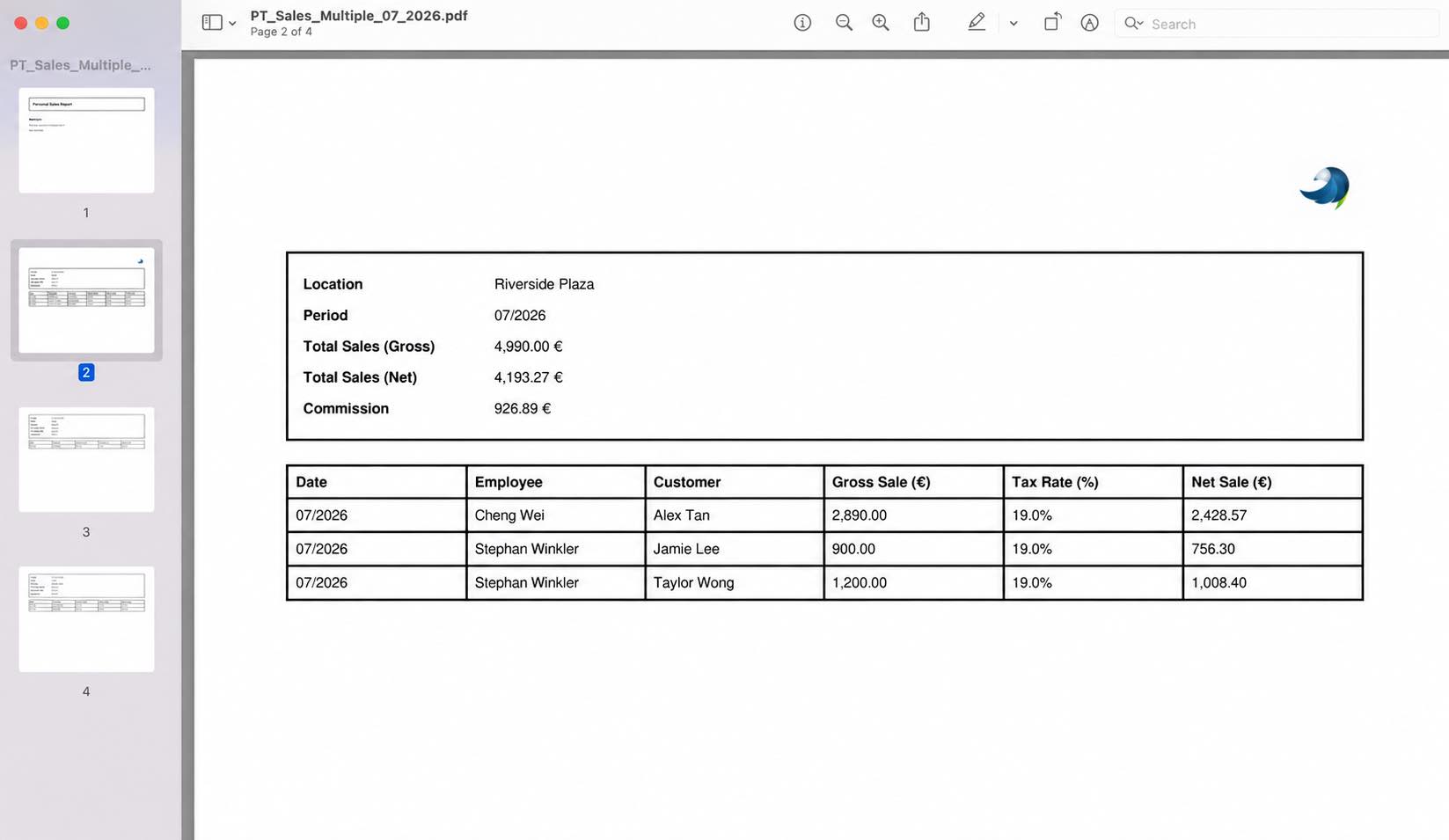Open the Share menu icon
1449x840 pixels.
[922, 22]
